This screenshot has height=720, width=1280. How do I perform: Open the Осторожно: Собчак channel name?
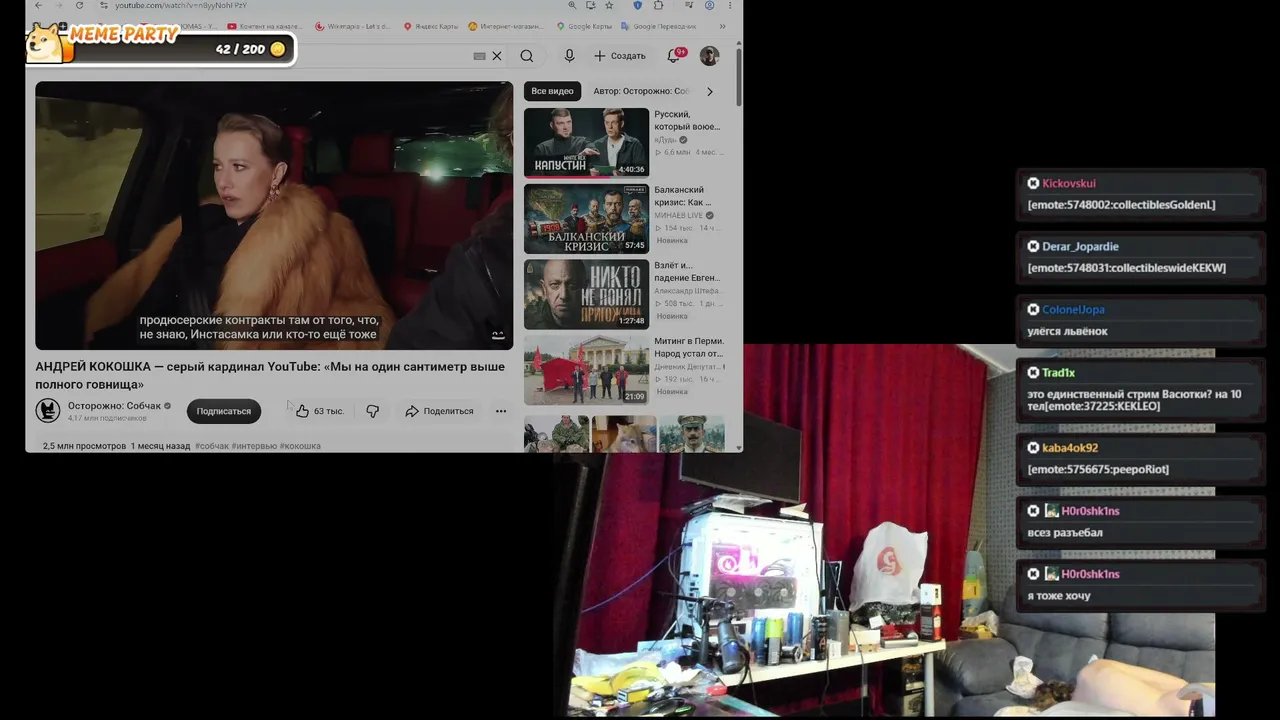pos(114,406)
